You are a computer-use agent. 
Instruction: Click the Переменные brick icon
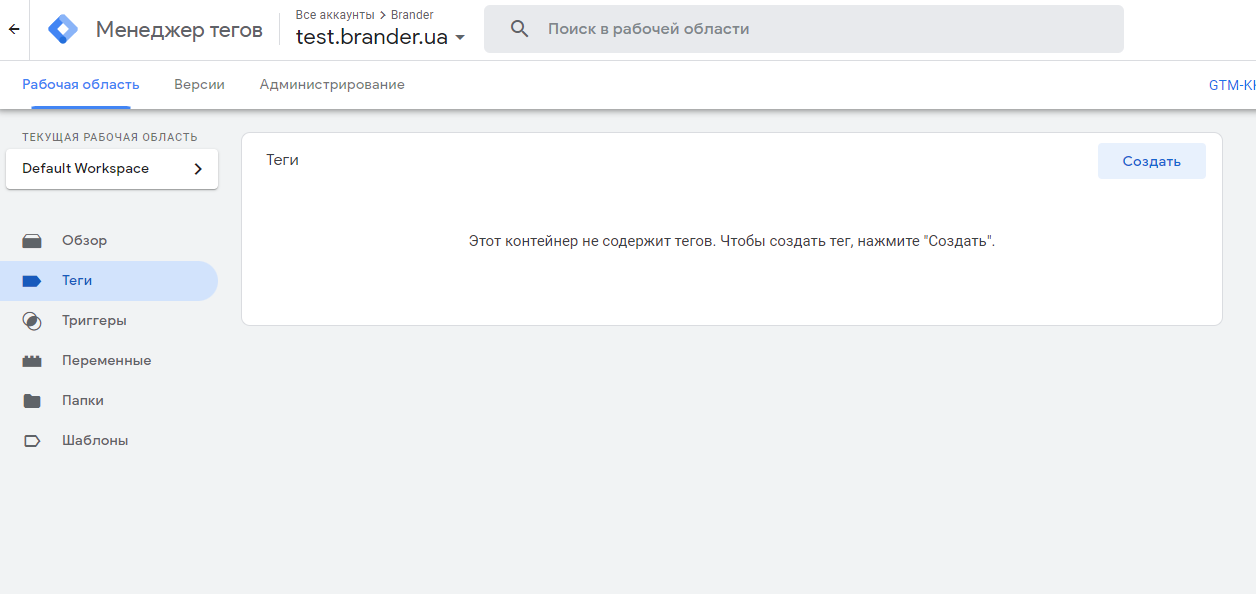pyautogui.click(x=32, y=361)
